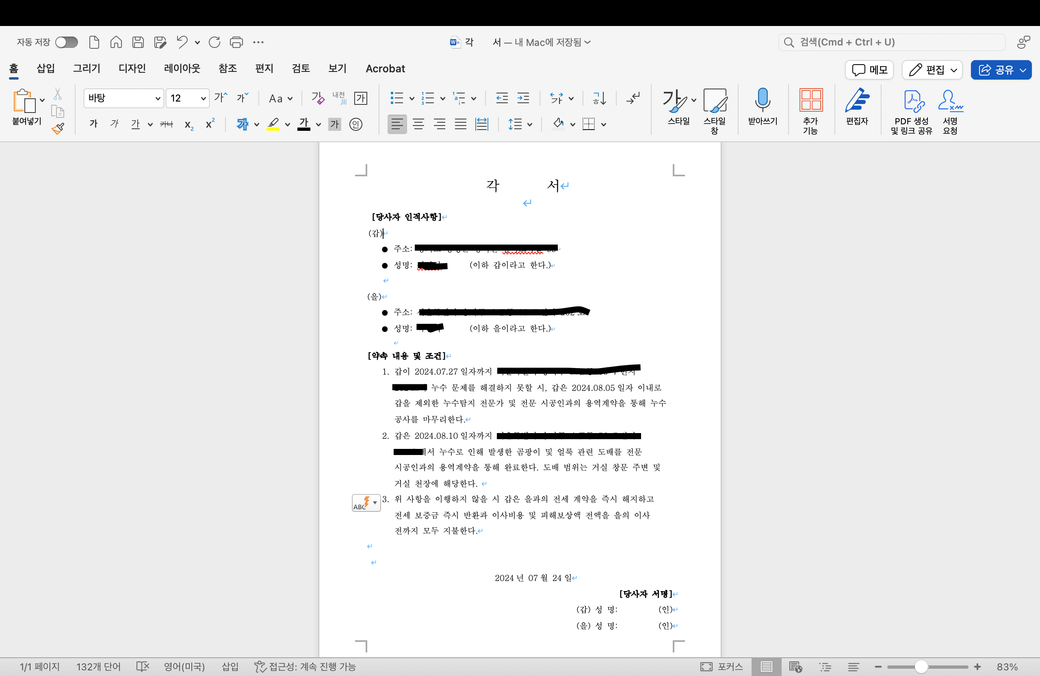
Task: Toggle the AutoSave (자동 저장) switch
Action: [66, 42]
